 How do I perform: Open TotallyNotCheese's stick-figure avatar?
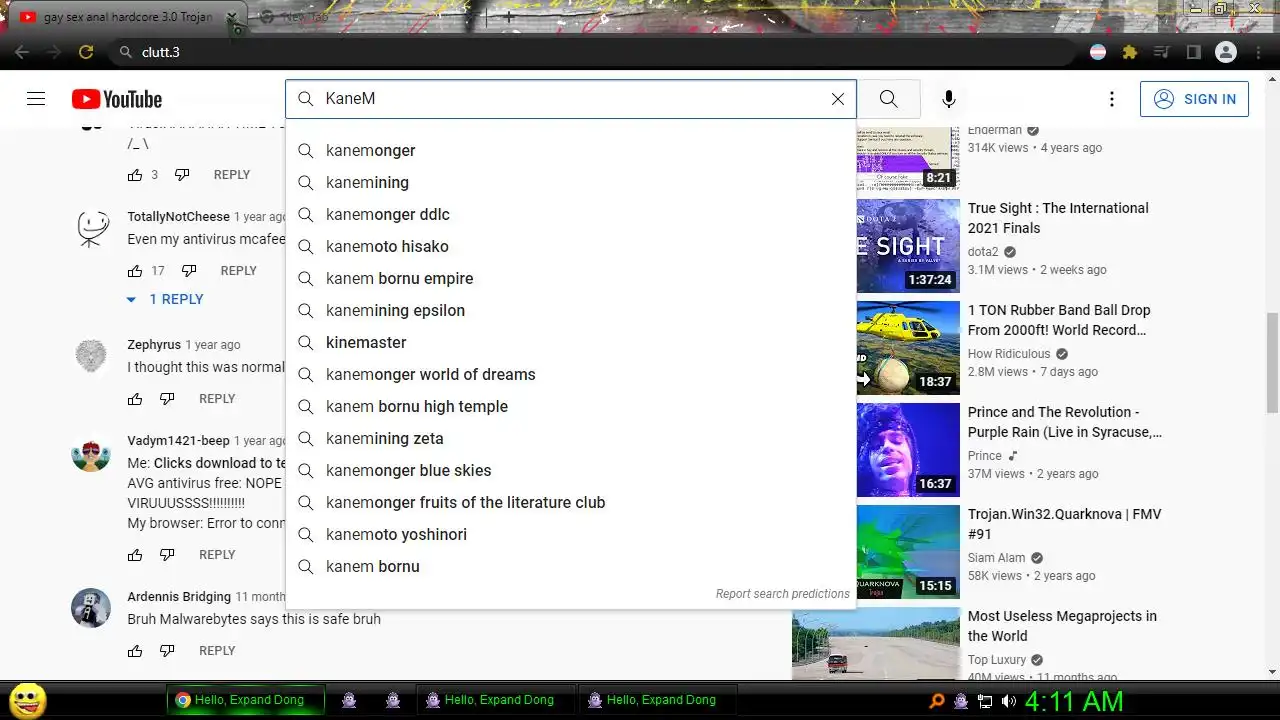(x=91, y=228)
